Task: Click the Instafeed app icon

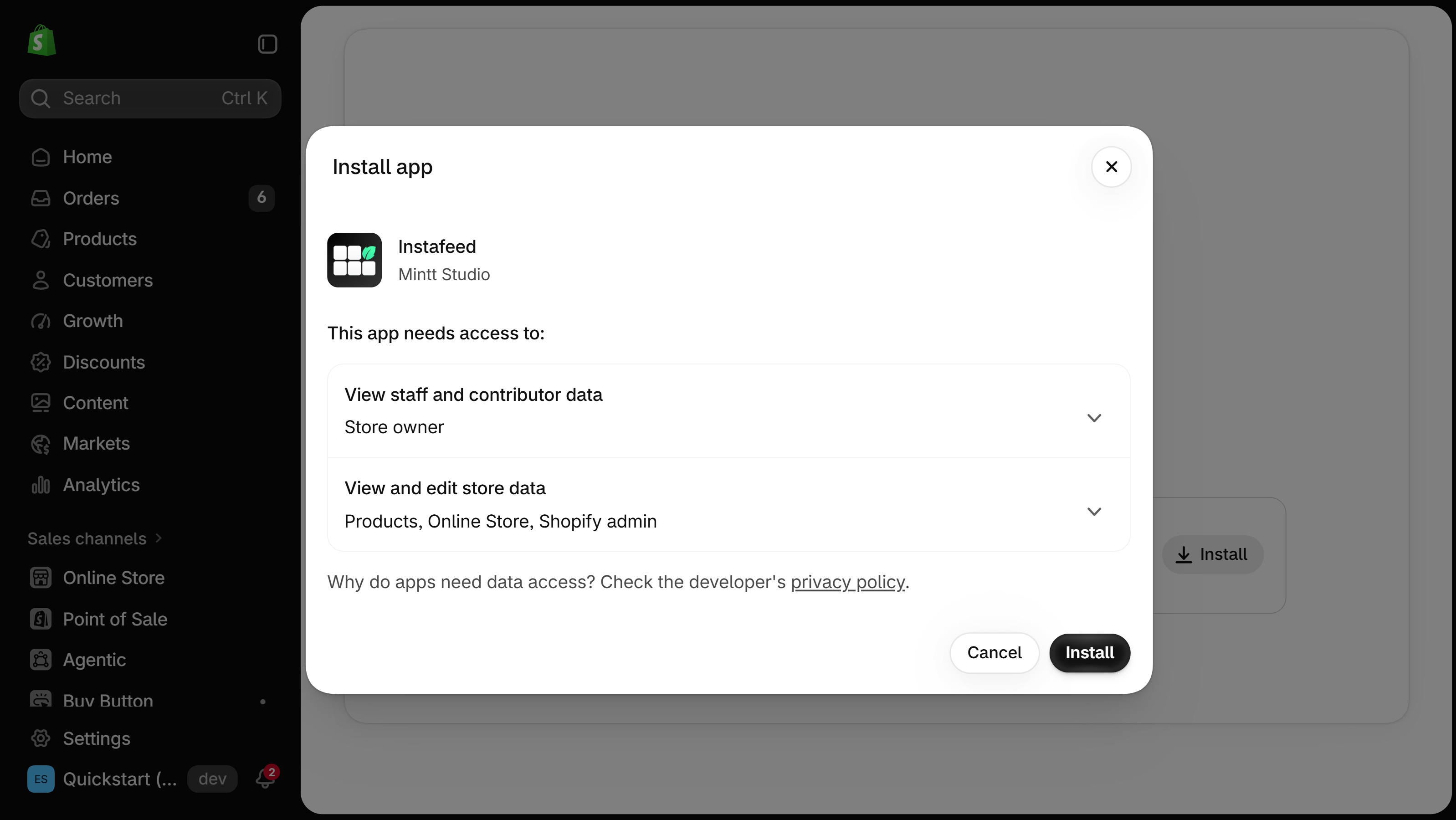Action: 354,260
